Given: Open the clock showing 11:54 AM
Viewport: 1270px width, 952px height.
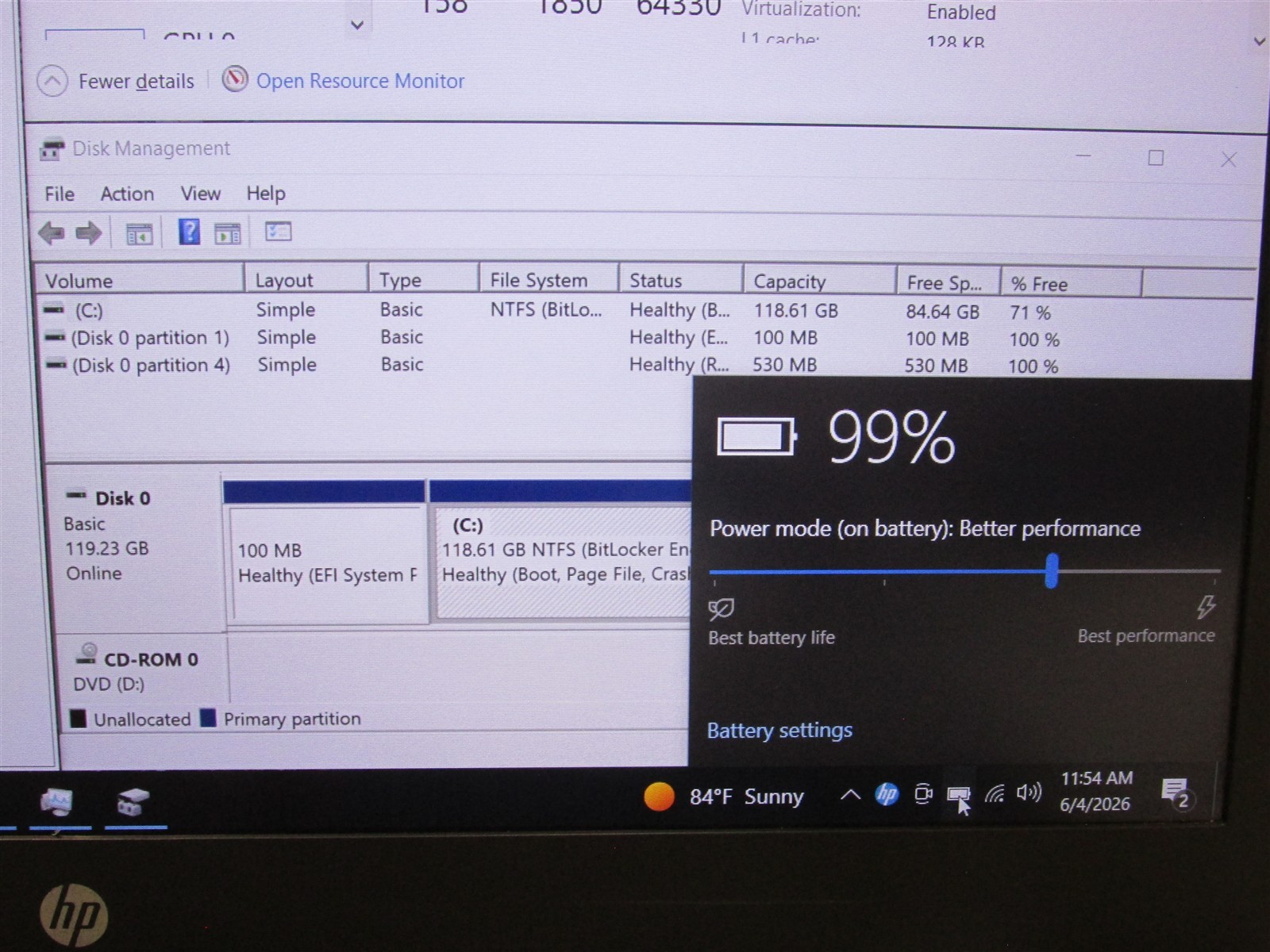Looking at the screenshot, I should point(1096,791).
